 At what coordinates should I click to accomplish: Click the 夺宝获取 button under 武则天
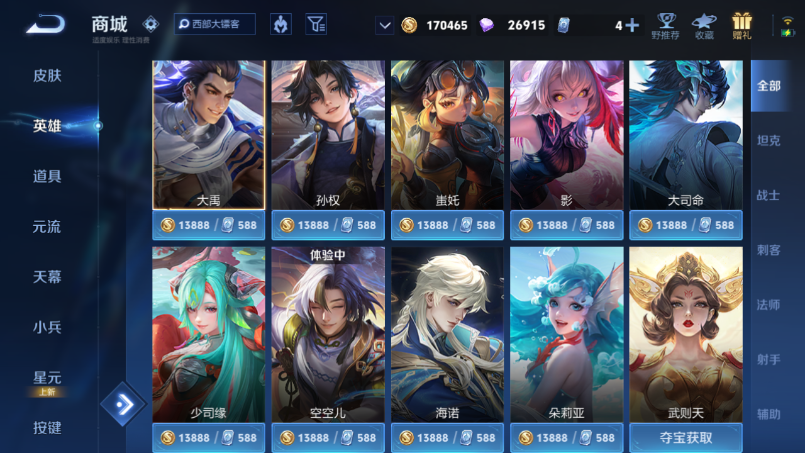point(686,438)
